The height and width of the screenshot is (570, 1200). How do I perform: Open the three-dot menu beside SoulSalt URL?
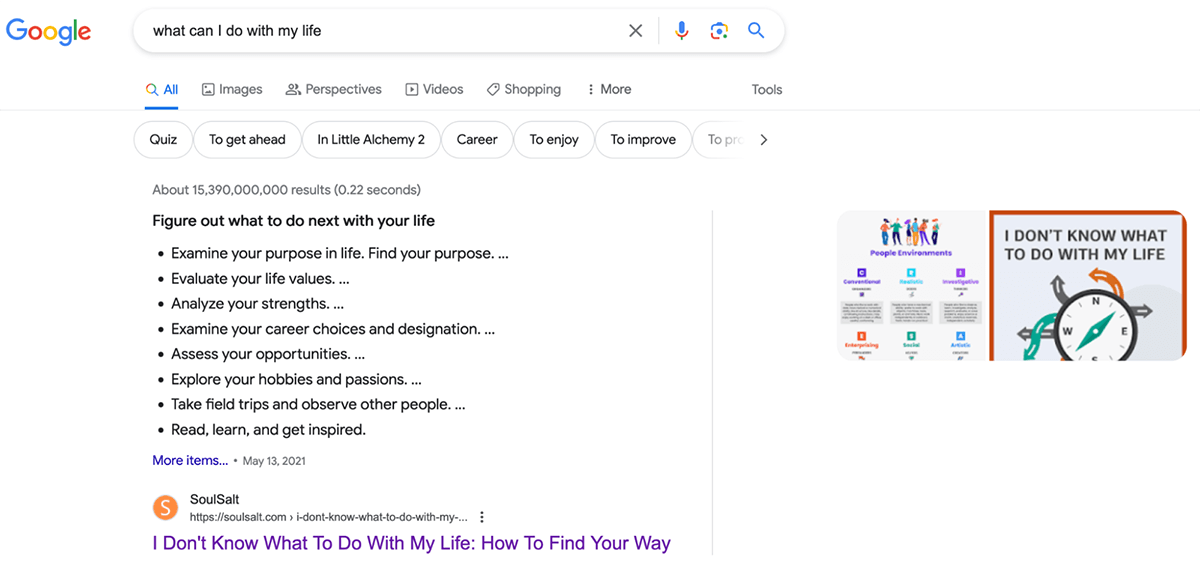point(482,517)
